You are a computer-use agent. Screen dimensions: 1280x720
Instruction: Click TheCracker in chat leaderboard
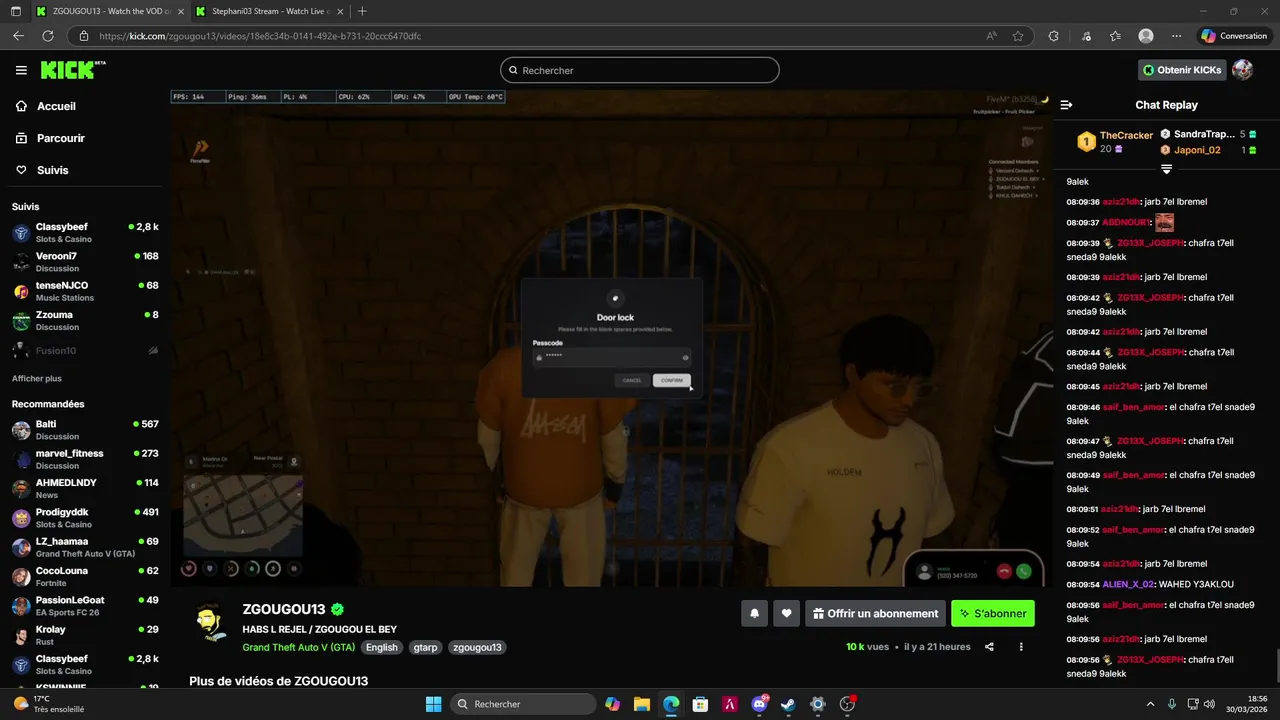point(1126,135)
